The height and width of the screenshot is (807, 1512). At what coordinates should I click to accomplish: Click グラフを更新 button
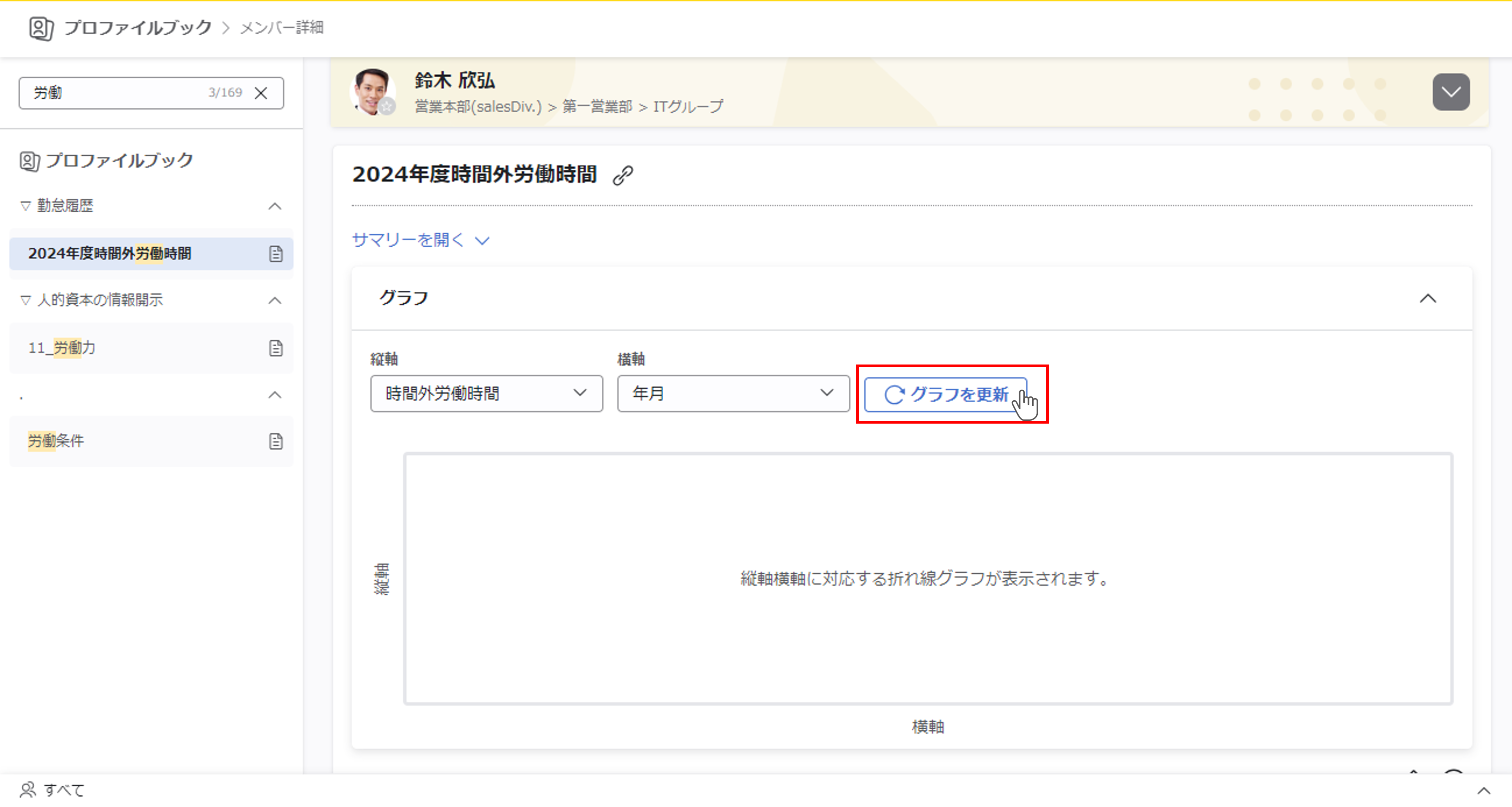coord(946,394)
